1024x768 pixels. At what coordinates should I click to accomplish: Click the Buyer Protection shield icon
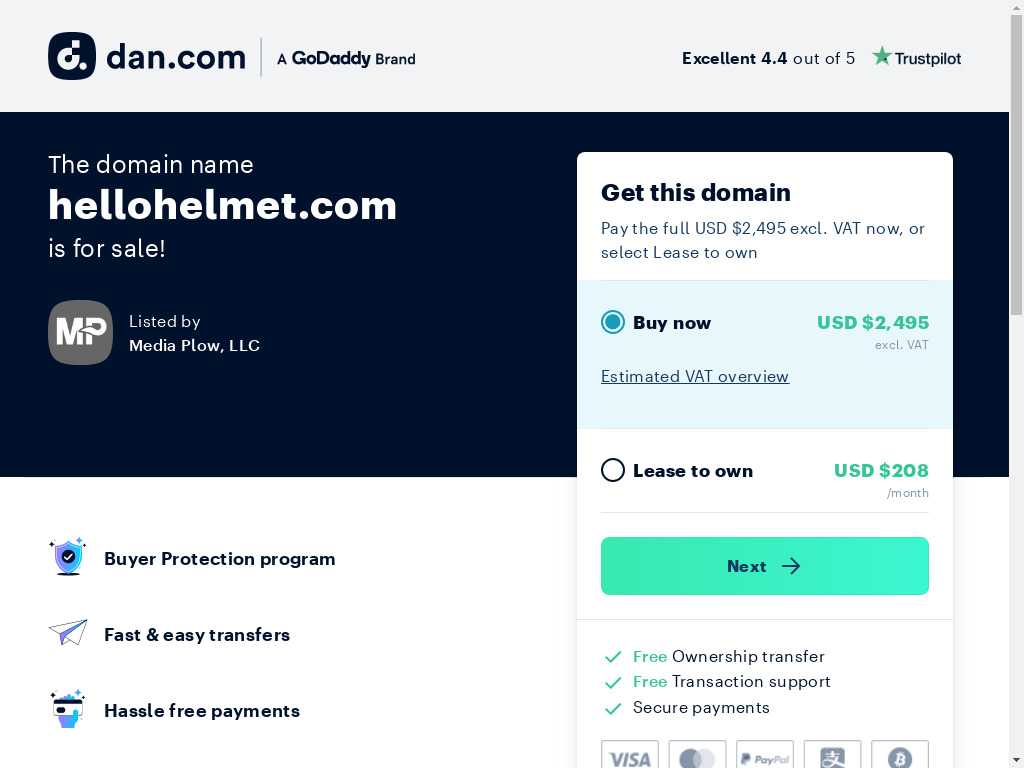pos(68,557)
